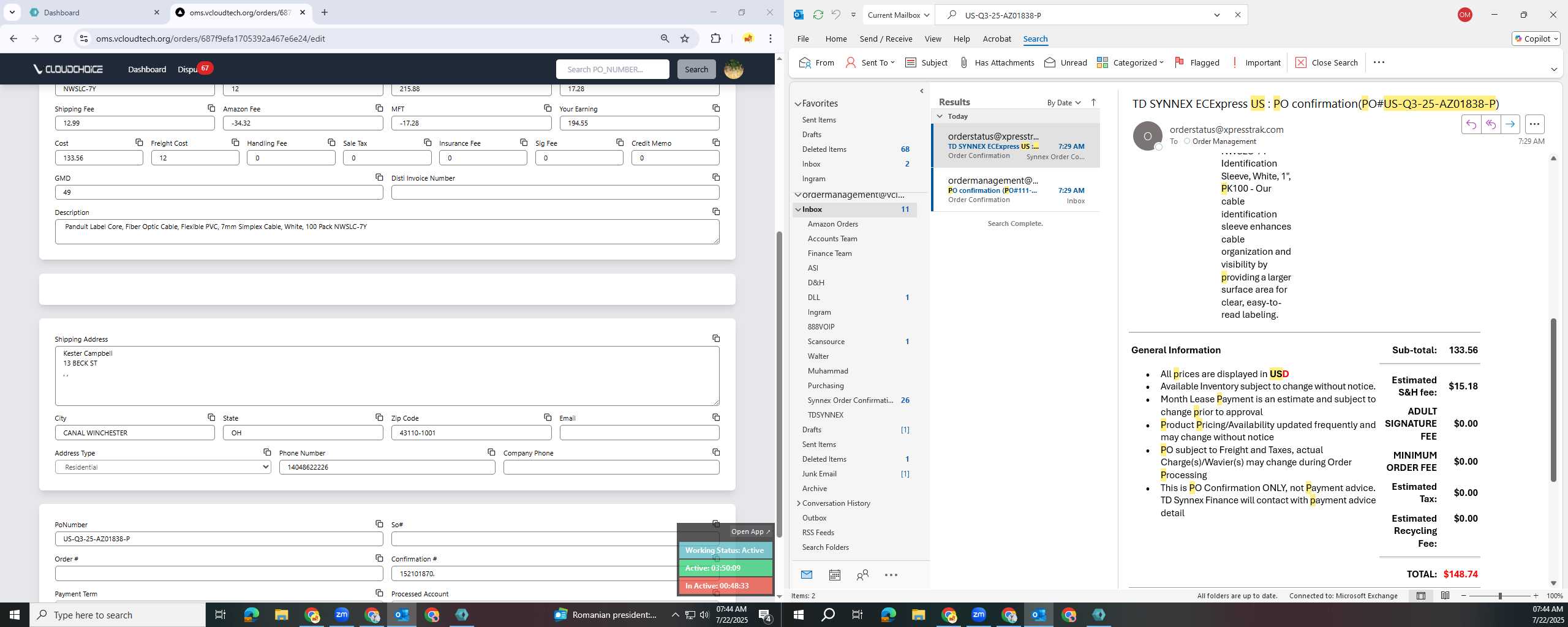The width and height of the screenshot is (1568, 627).
Task: Copy the Freight Cost field value
Action: [235, 142]
